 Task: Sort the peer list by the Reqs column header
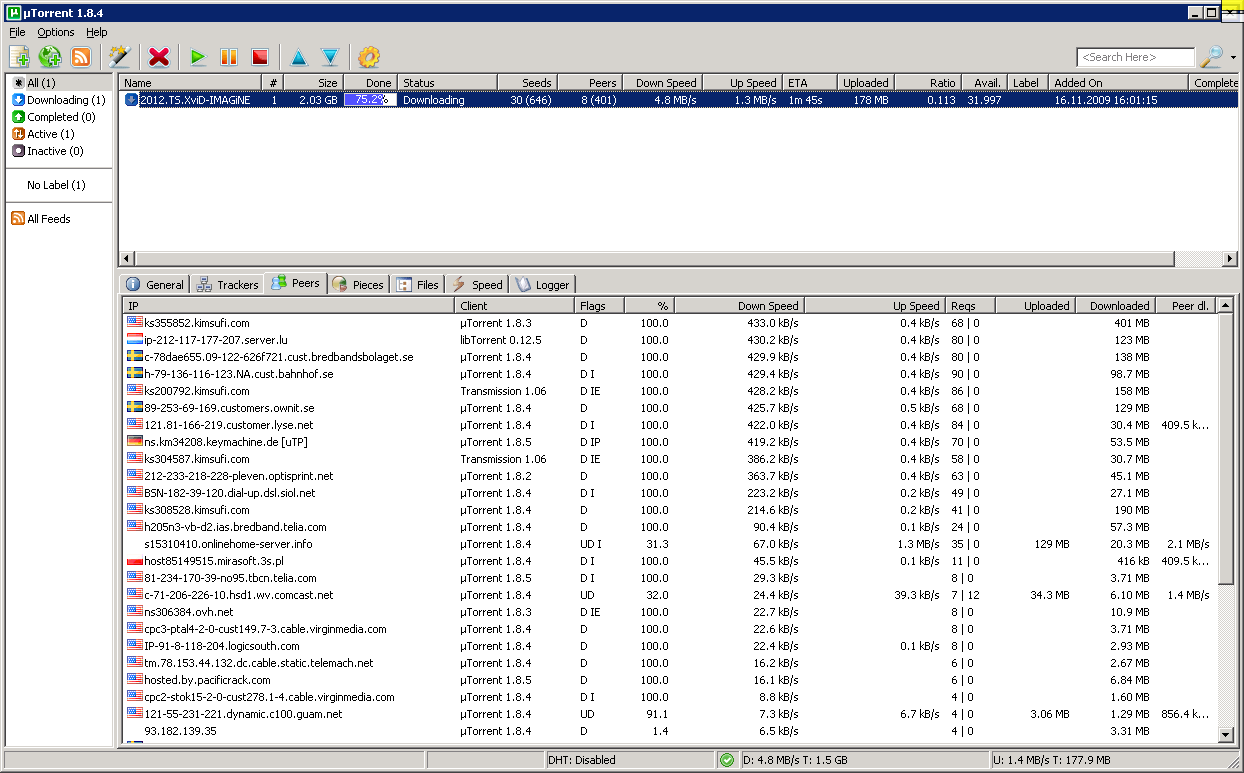(x=970, y=306)
